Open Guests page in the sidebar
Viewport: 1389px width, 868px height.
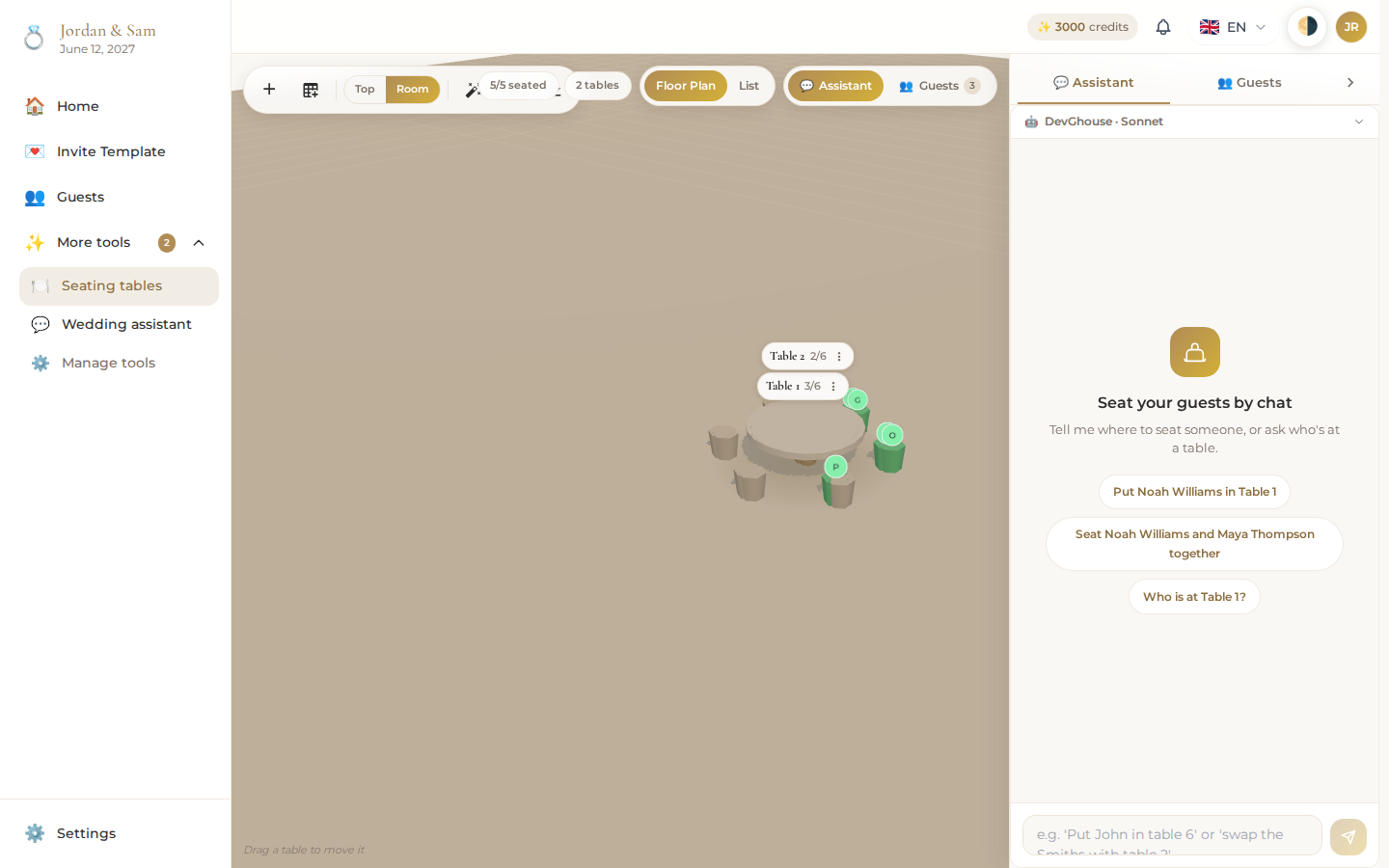point(116,197)
